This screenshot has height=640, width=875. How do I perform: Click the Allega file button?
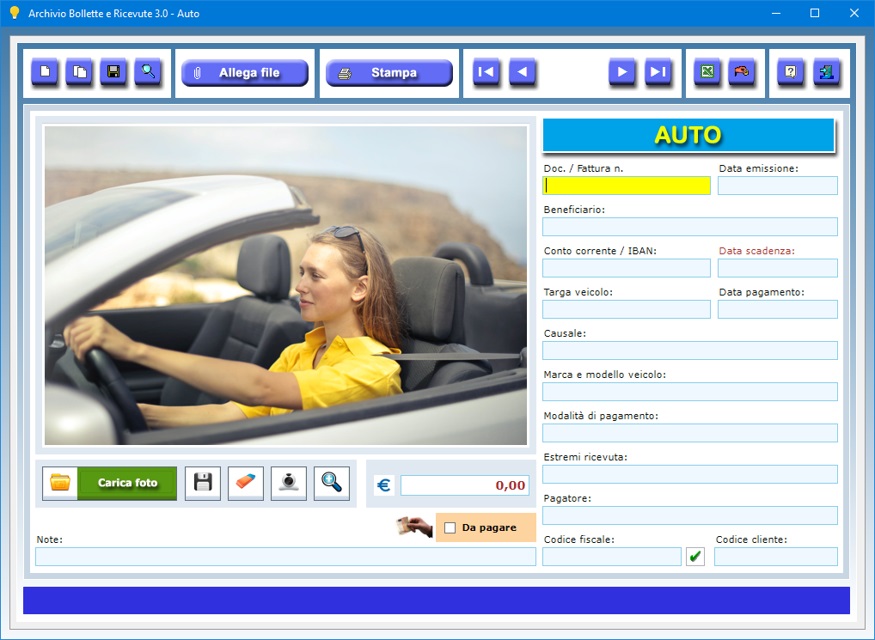(x=245, y=73)
